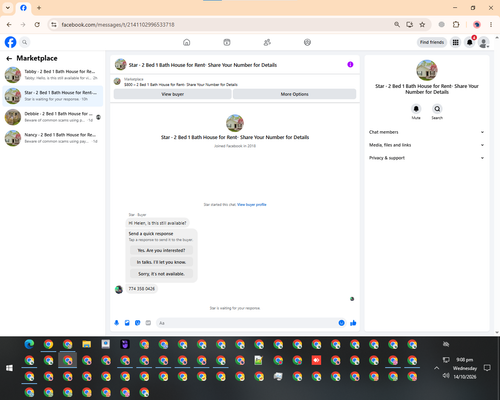The height and width of the screenshot is (400, 500).
Task: Click the More Options button
Action: click(x=294, y=94)
